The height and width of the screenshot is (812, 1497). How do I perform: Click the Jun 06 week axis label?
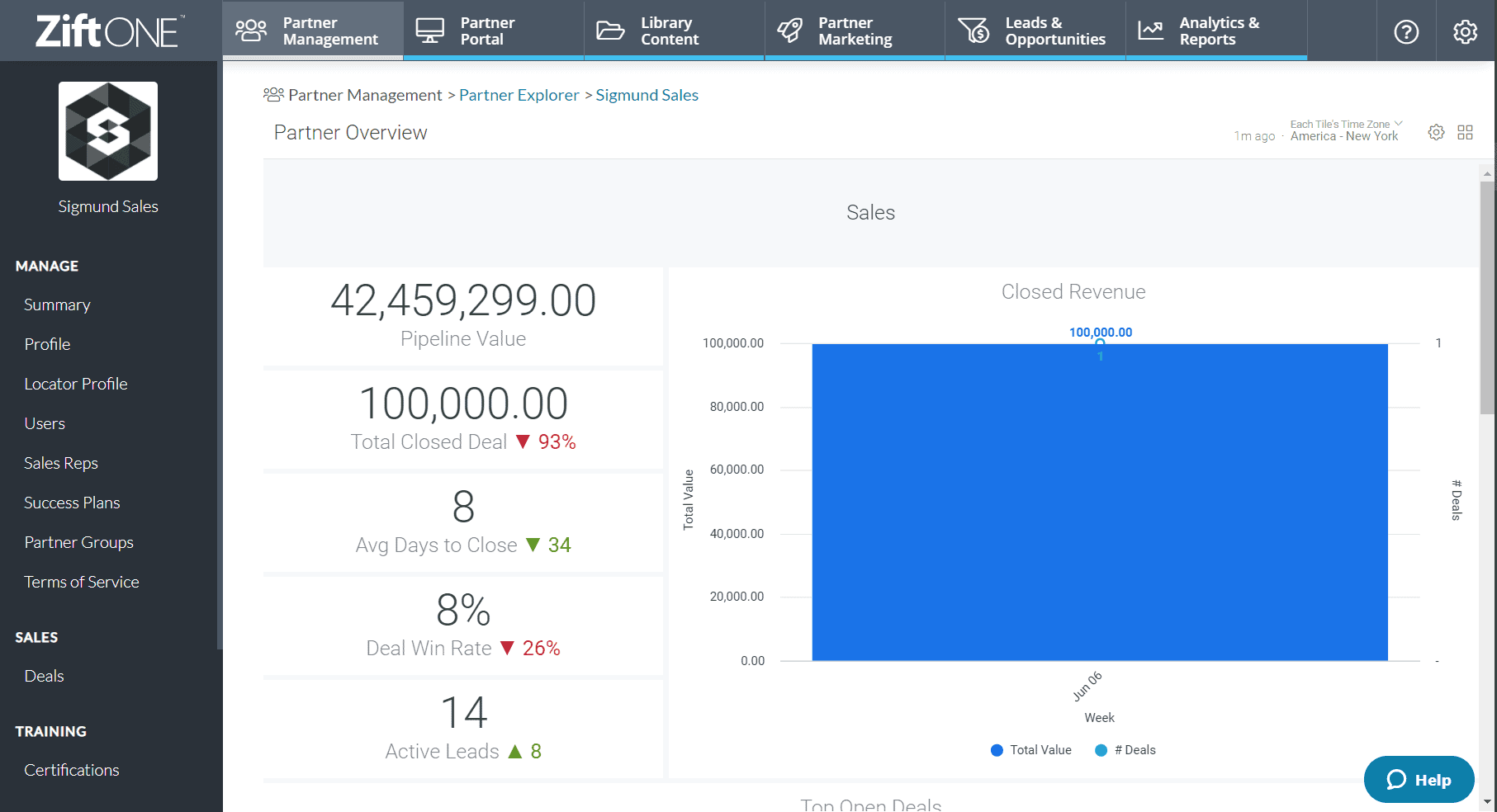coord(1087,687)
